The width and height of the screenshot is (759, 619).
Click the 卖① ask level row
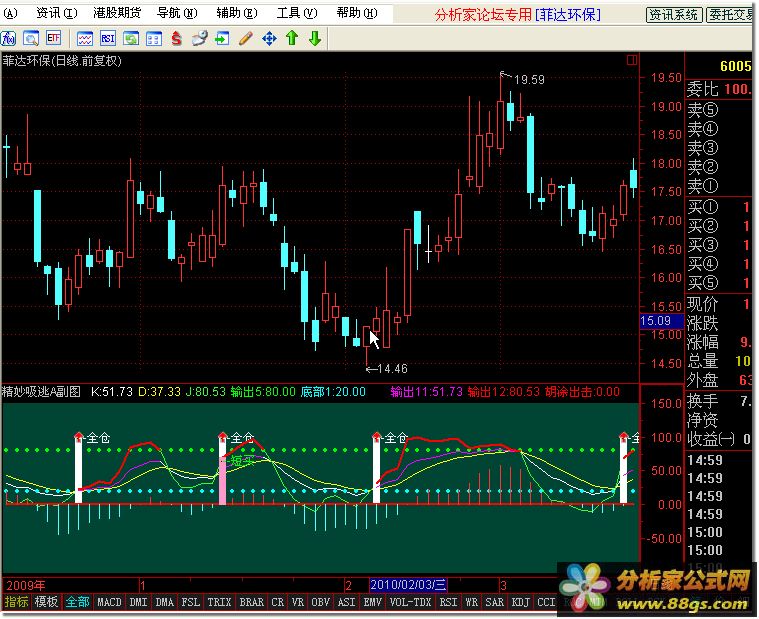pyautogui.click(x=718, y=185)
